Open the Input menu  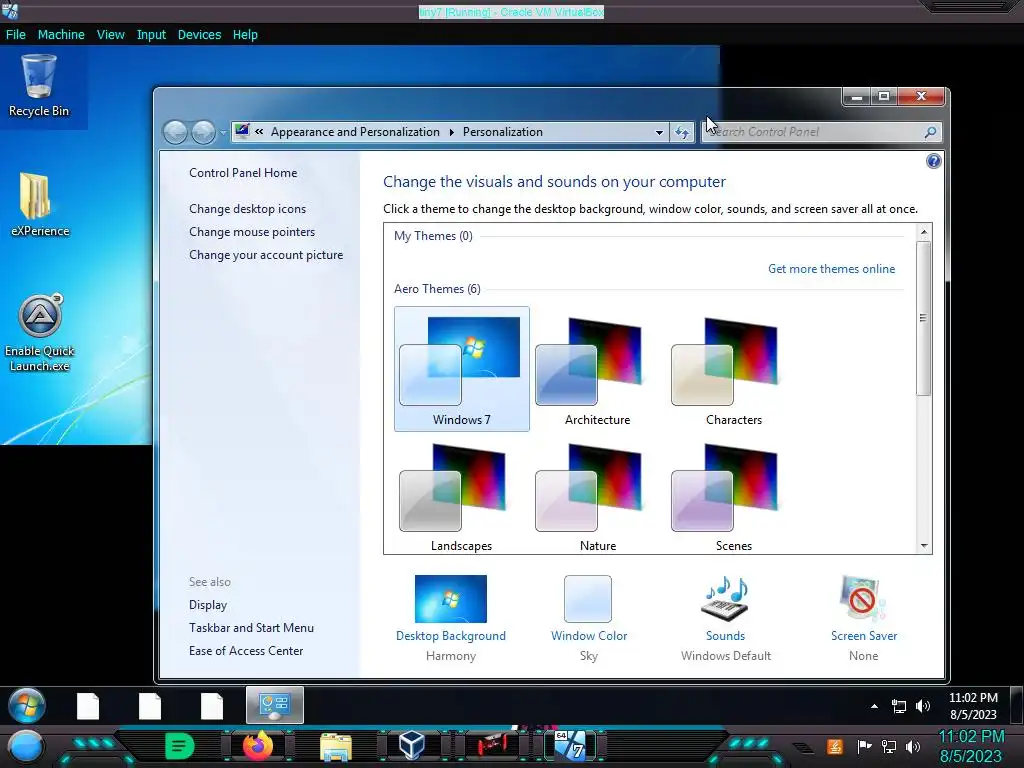[x=151, y=35]
